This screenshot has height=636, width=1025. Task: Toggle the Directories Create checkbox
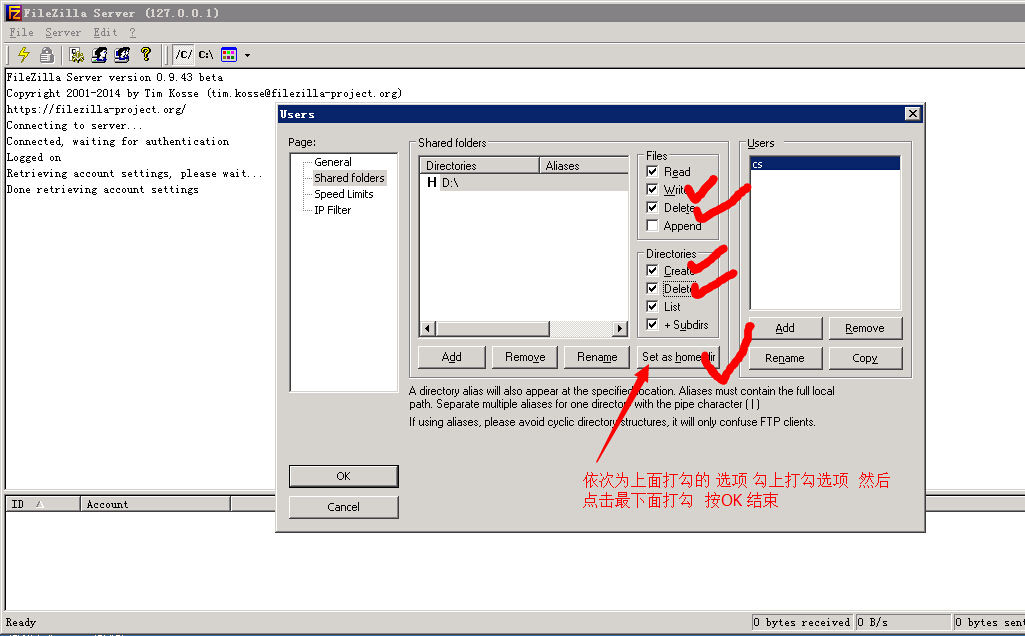coord(652,271)
